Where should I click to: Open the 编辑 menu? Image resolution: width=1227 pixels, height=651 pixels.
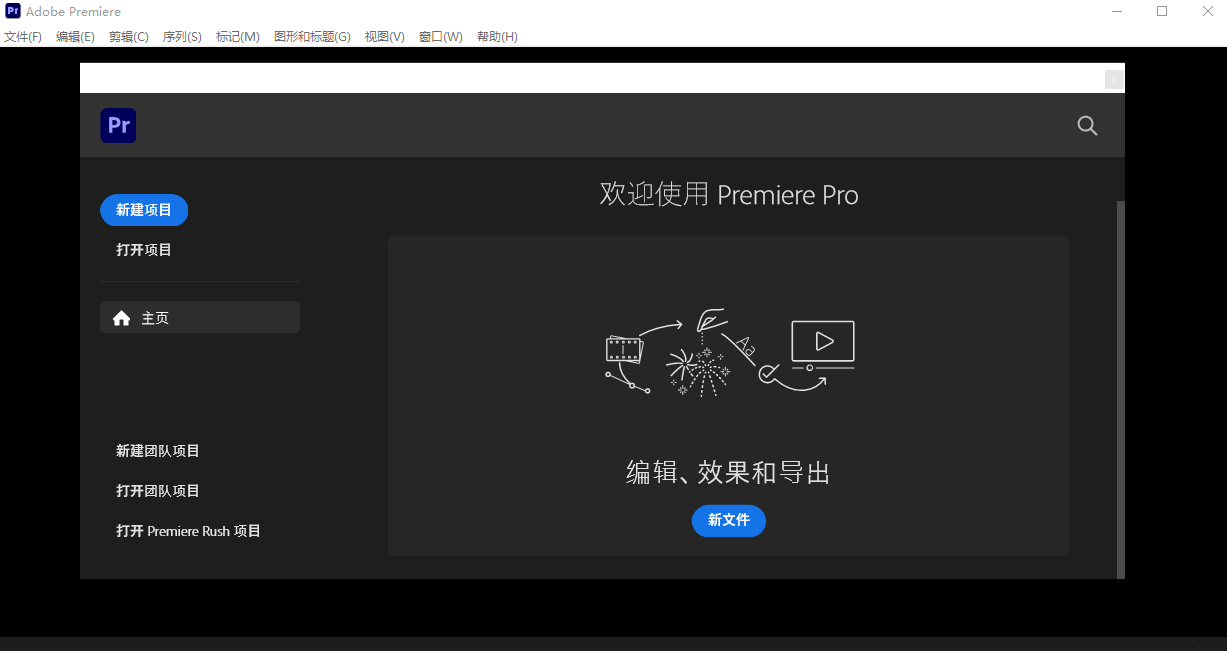[x=75, y=36]
